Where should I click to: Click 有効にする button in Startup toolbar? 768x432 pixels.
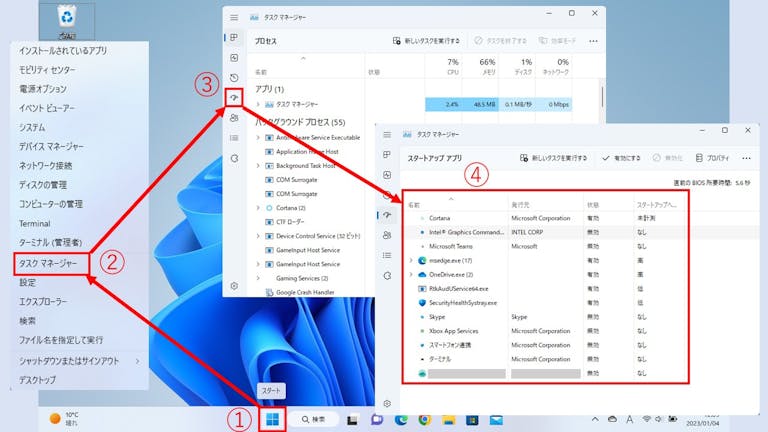click(x=621, y=158)
